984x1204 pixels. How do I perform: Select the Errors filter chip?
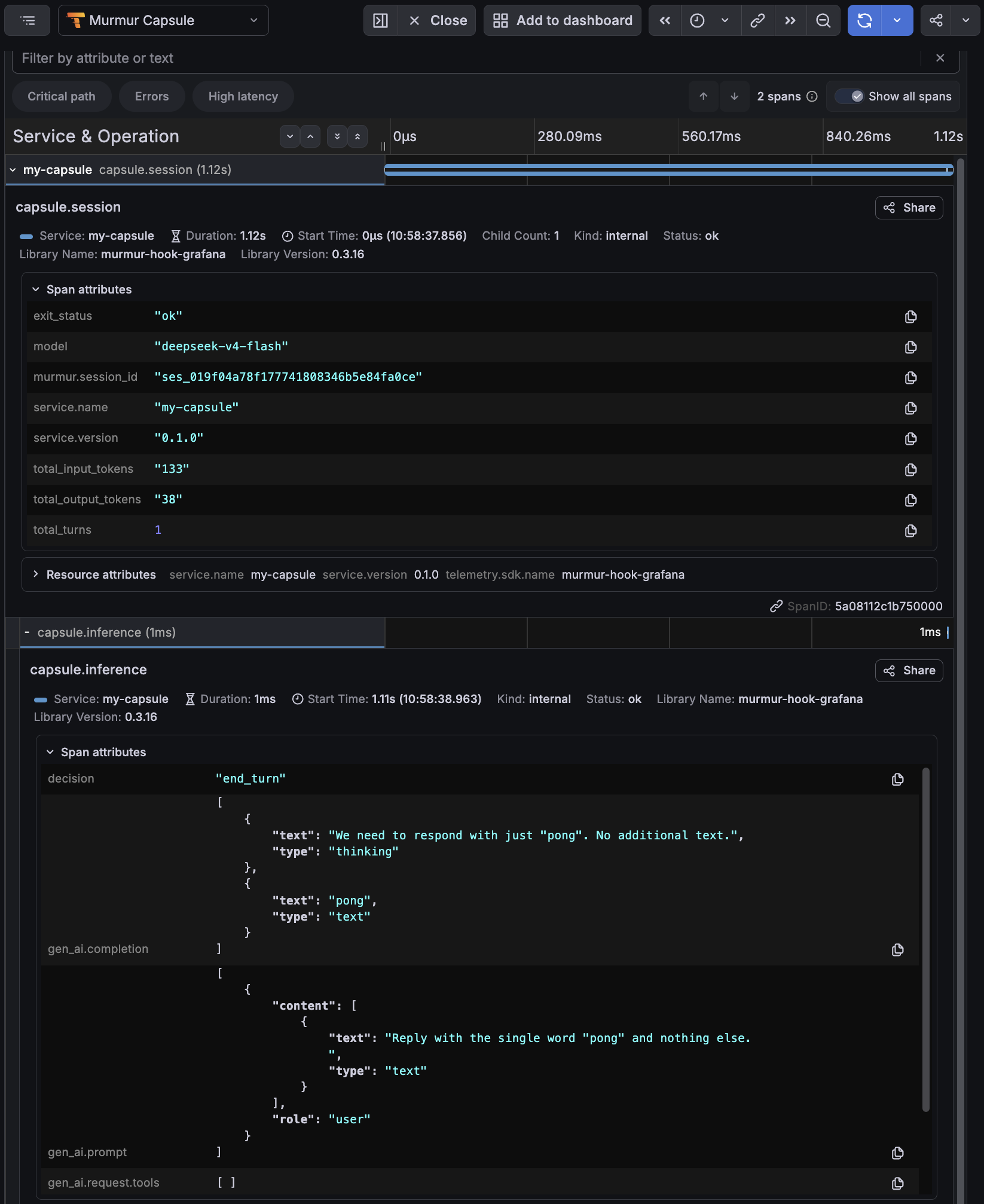(152, 96)
